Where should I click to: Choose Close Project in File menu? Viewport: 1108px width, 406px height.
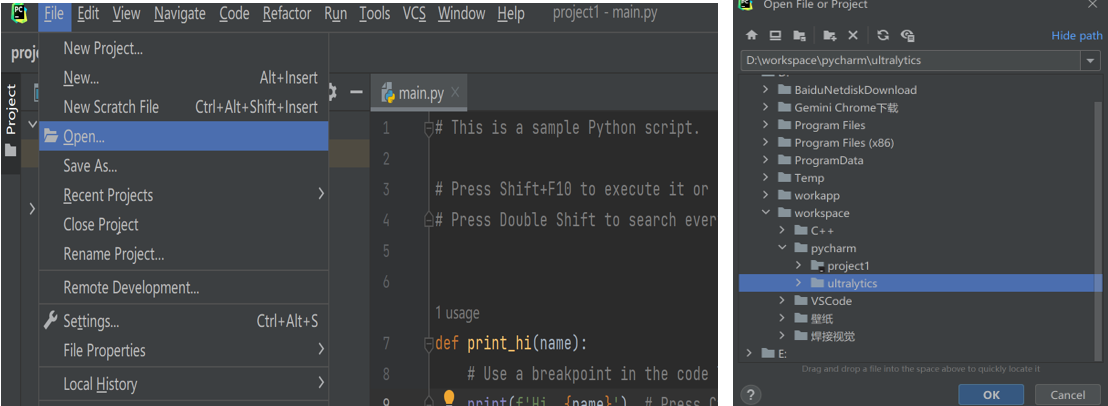click(x=184, y=225)
